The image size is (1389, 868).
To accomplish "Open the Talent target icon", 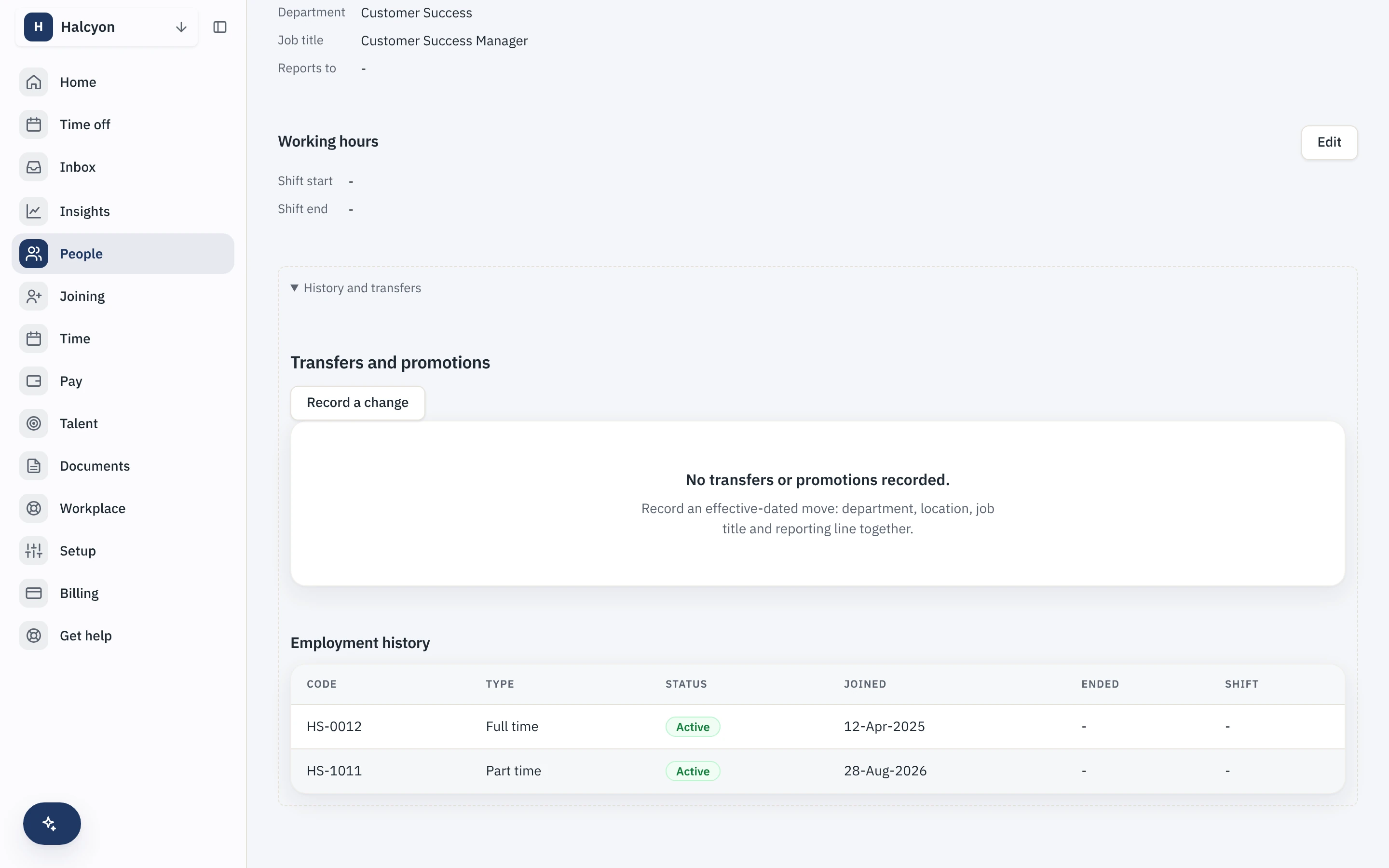I will coord(34,424).
